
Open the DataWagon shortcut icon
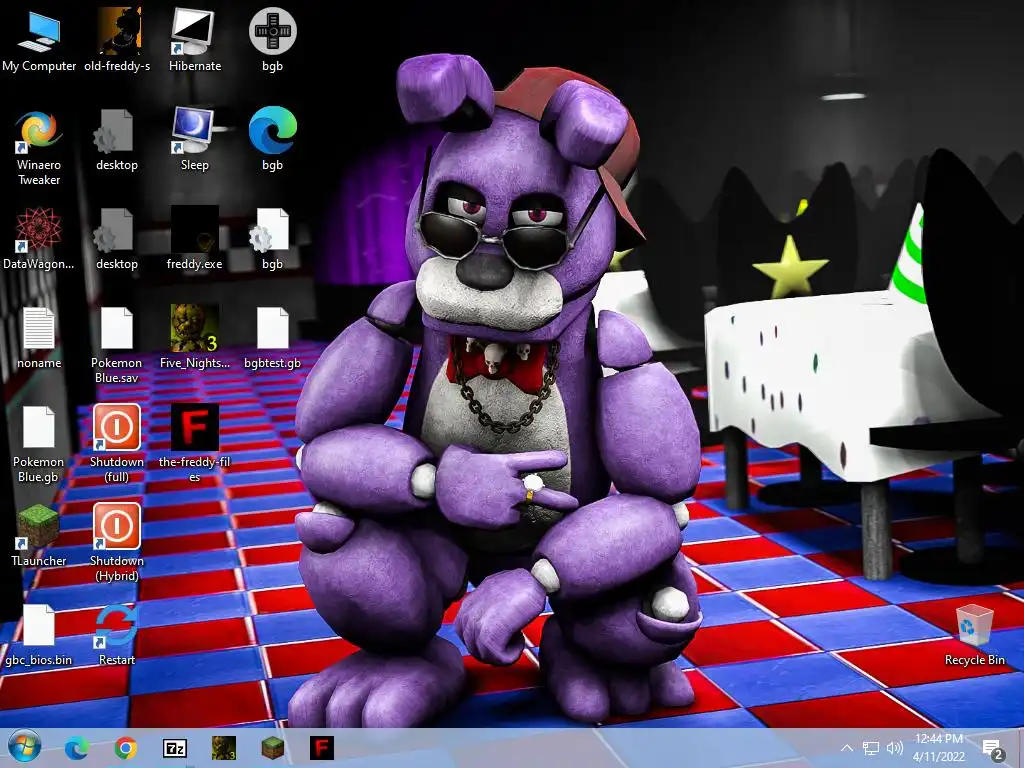(39, 238)
